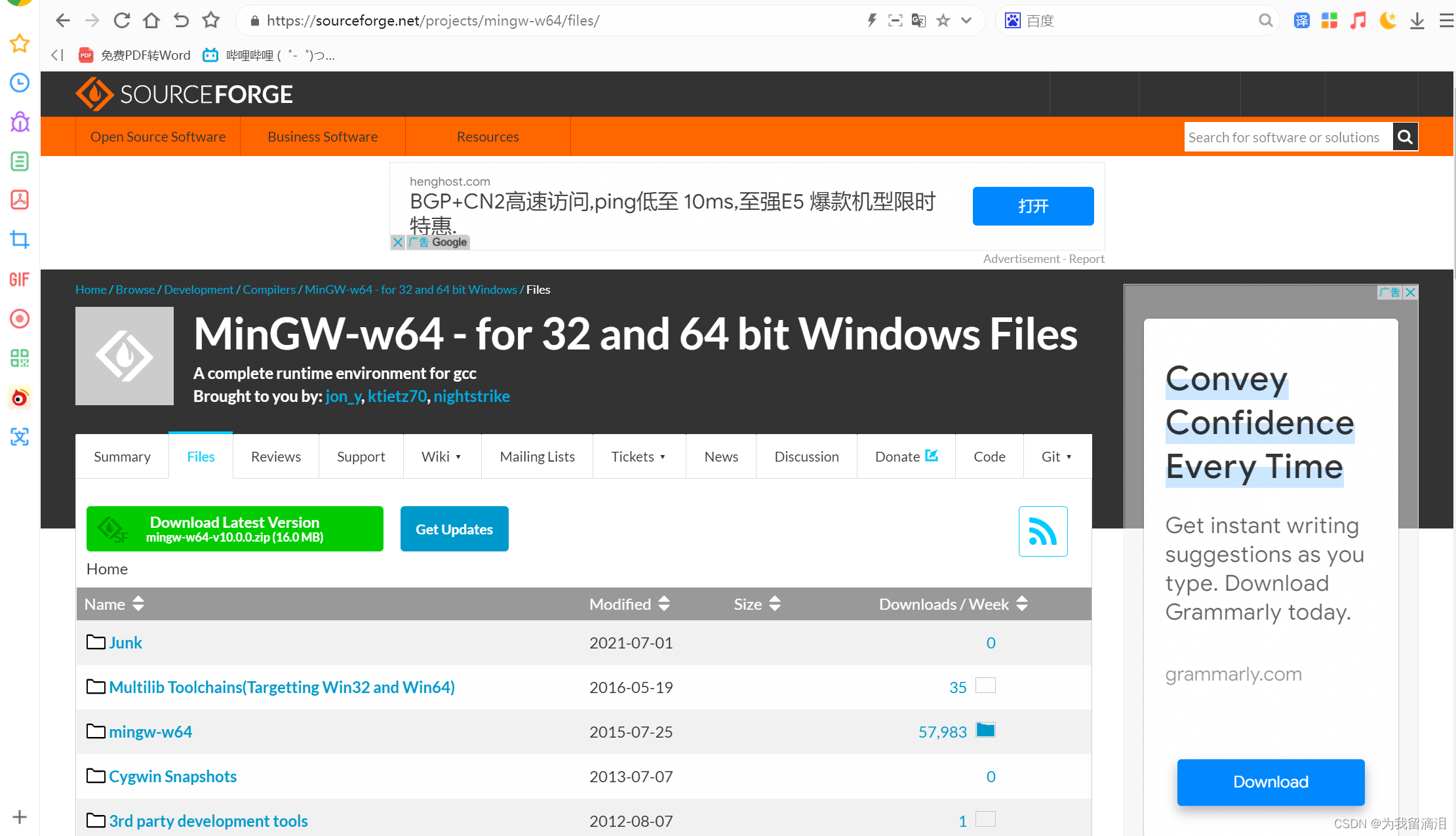Click the blue 打开 ad button
Viewport: 1456px width, 836px height.
(x=1033, y=206)
